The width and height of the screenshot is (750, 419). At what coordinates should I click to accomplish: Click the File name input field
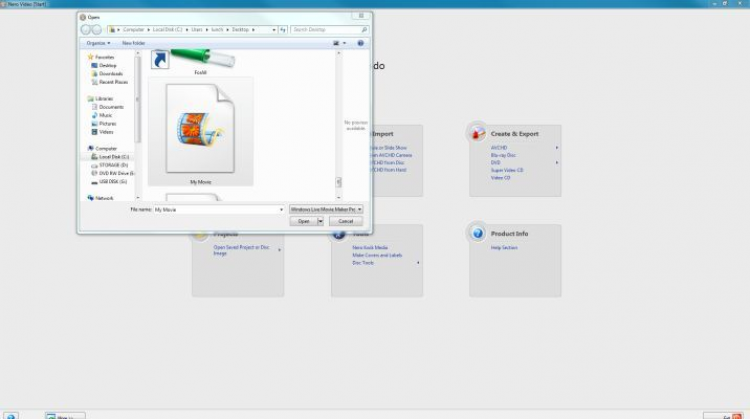215,210
